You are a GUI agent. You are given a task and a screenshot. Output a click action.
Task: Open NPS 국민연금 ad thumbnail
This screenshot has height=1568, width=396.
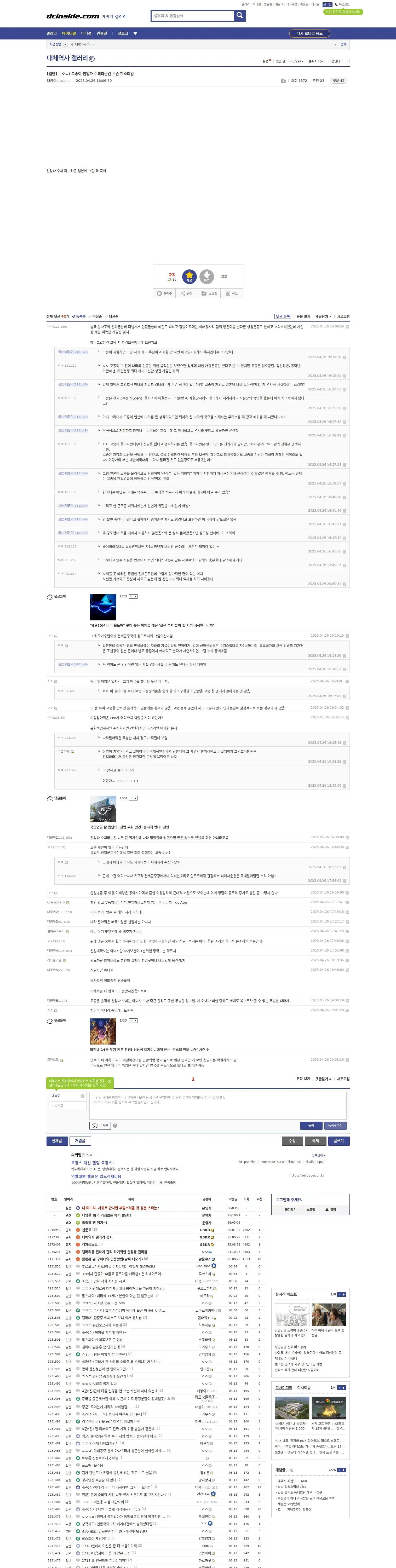click(x=103, y=809)
